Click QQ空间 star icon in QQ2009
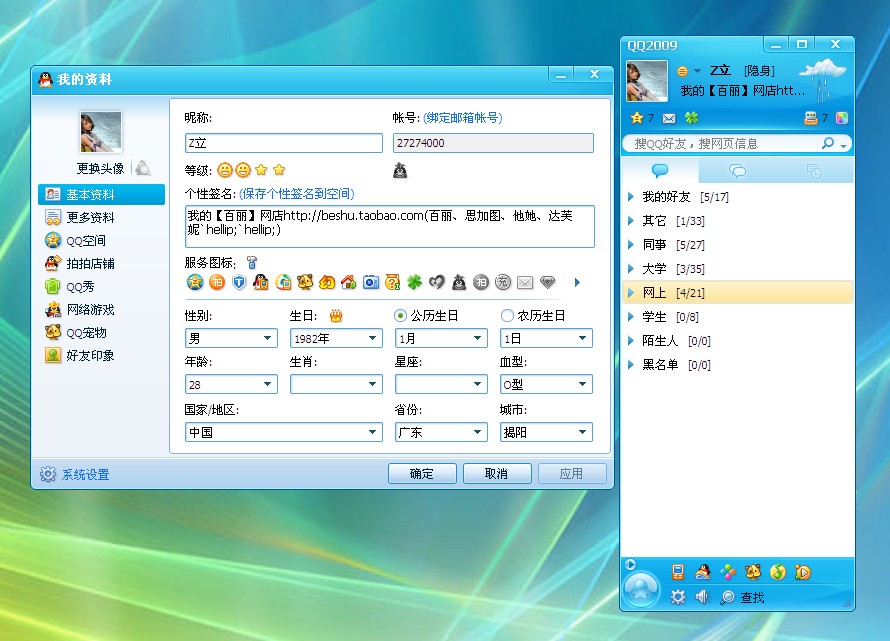This screenshot has width=890, height=641. (637, 118)
